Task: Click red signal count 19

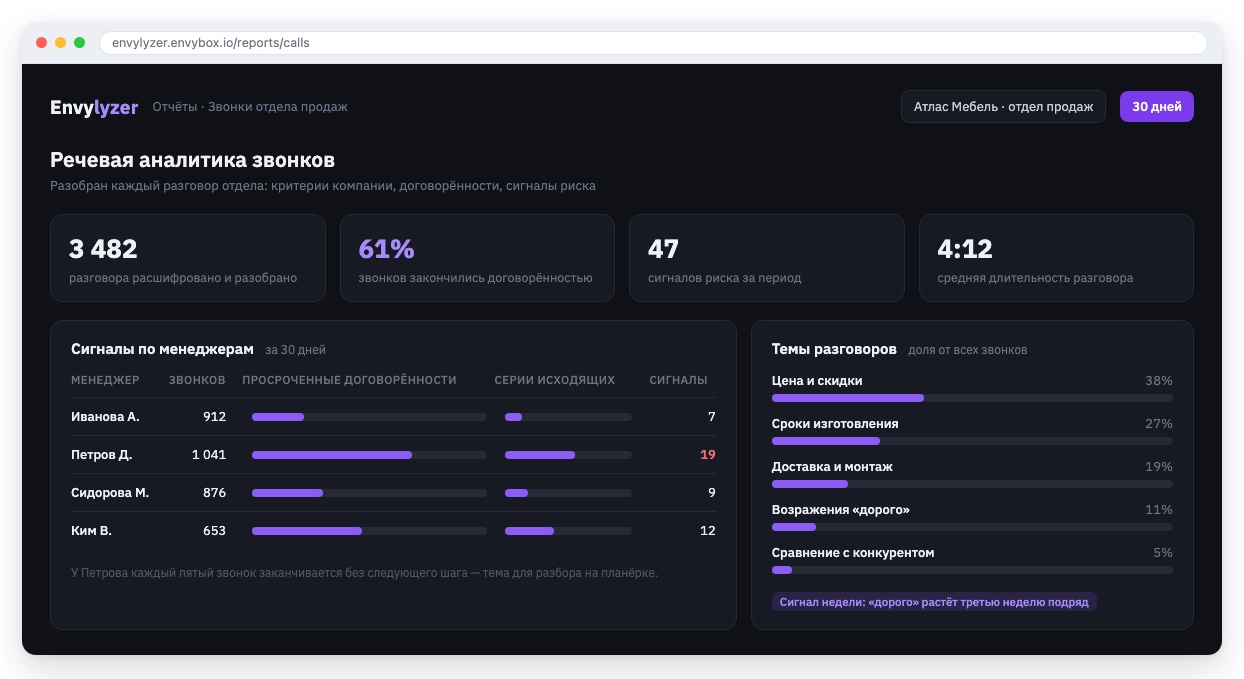Action: pos(708,455)
